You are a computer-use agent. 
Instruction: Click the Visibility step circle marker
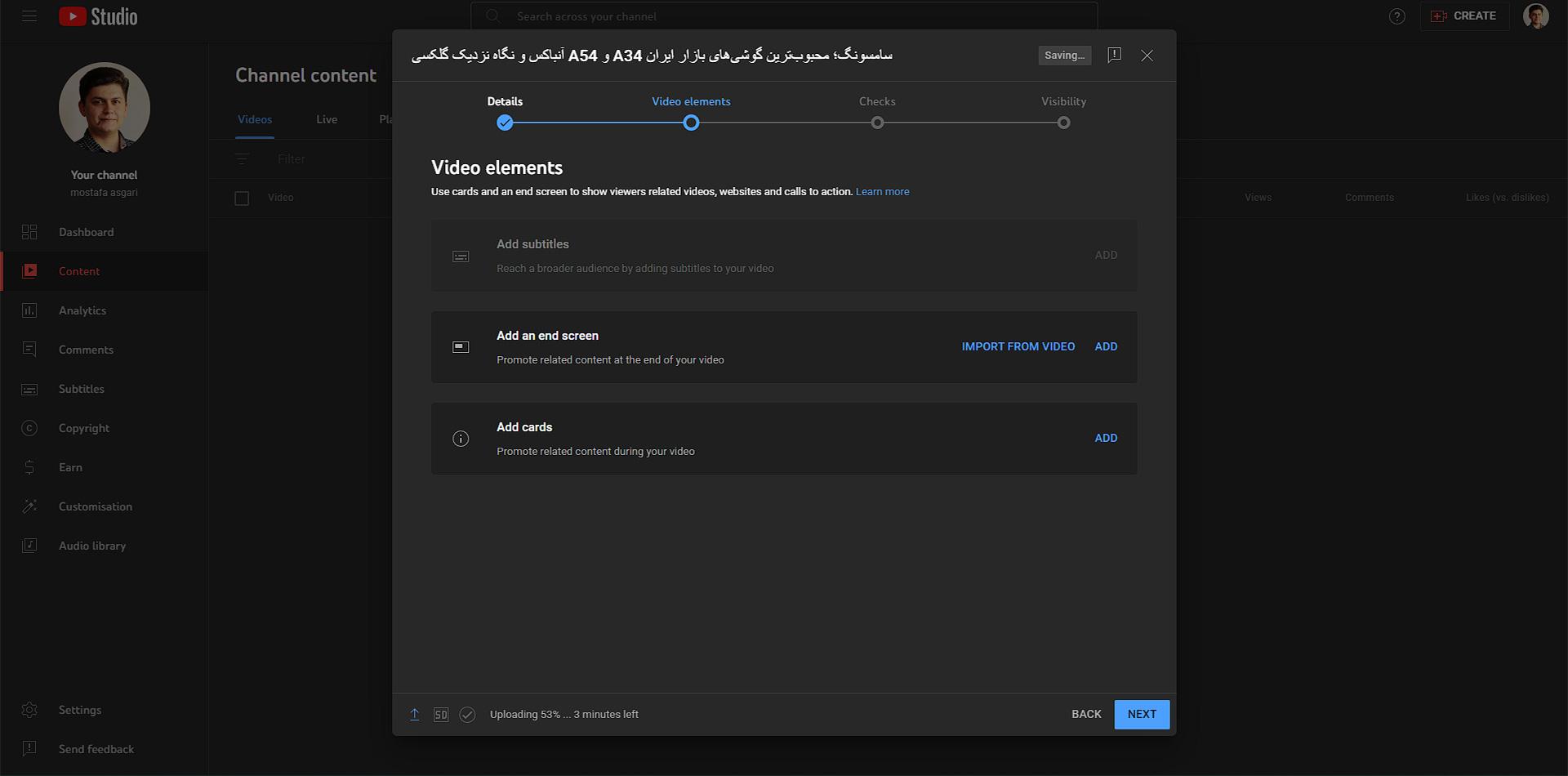pyautogui.click(x=1063, y=123)
